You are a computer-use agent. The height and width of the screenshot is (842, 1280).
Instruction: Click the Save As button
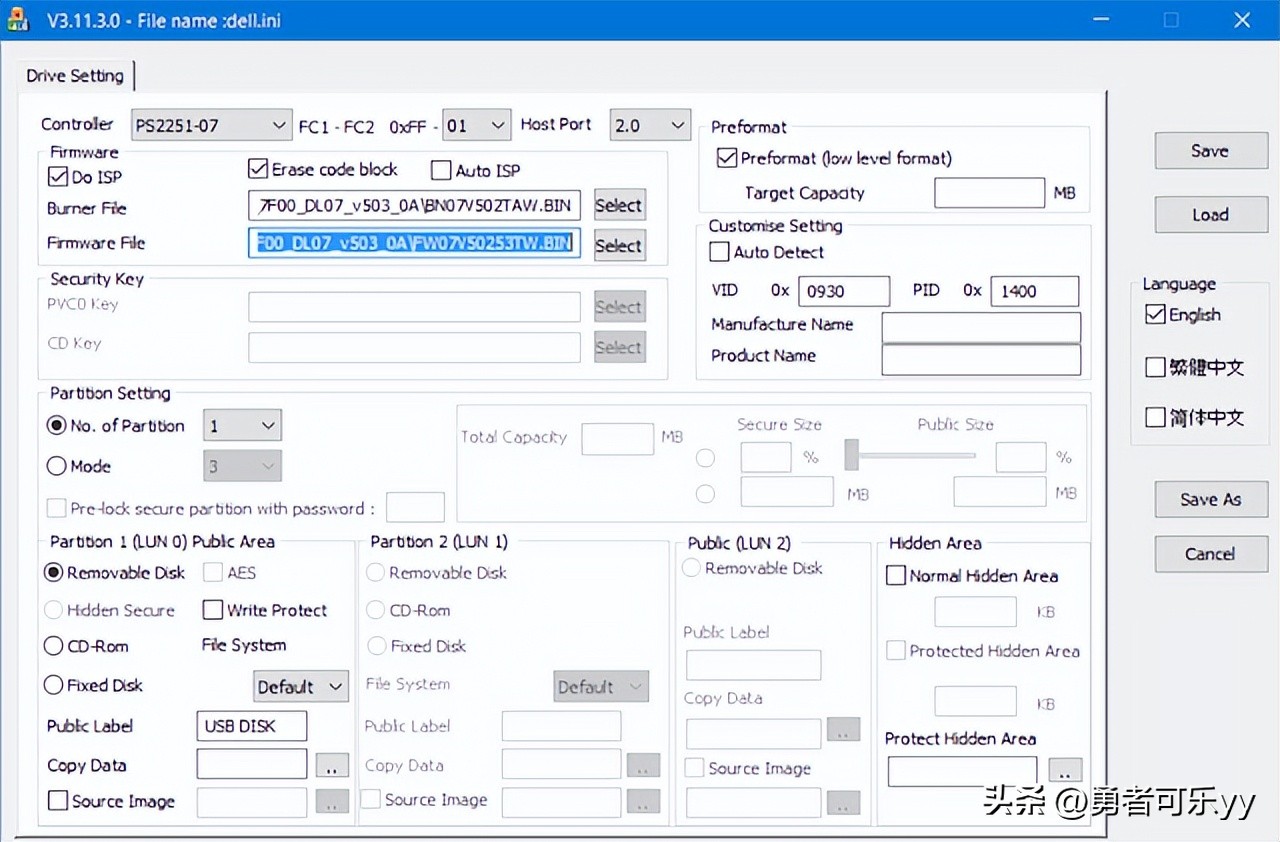click(1210, 499)
